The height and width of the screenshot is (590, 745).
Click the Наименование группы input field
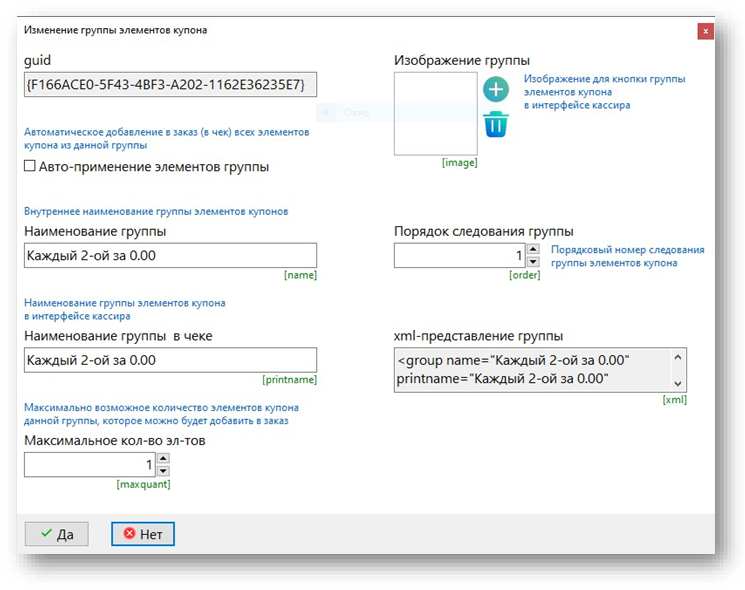tap(169, 255)
